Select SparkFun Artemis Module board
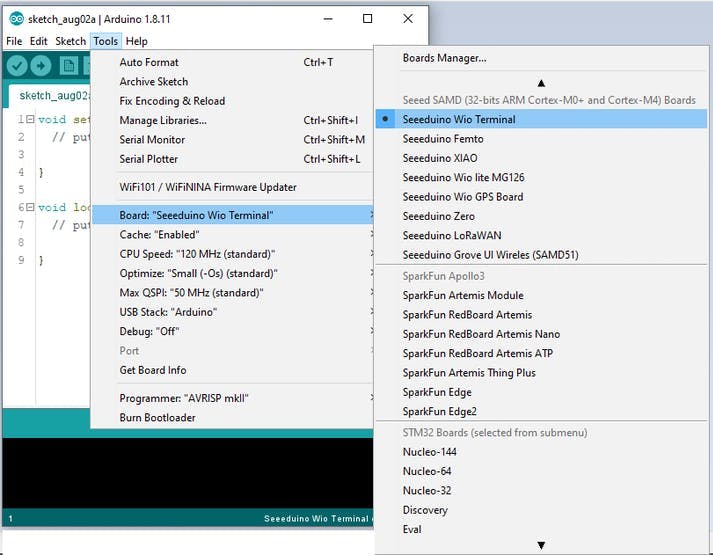713x555 pixels. [x=541, y=295]
